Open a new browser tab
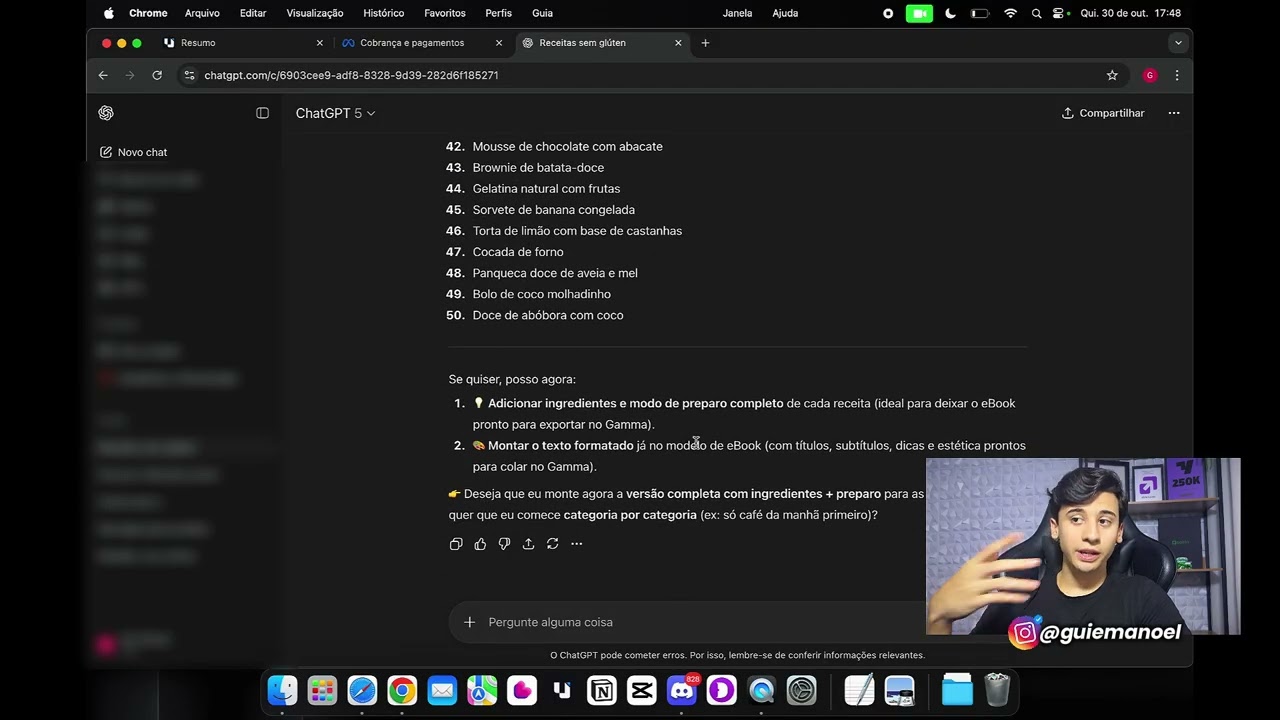 click(x=705, y=43)
